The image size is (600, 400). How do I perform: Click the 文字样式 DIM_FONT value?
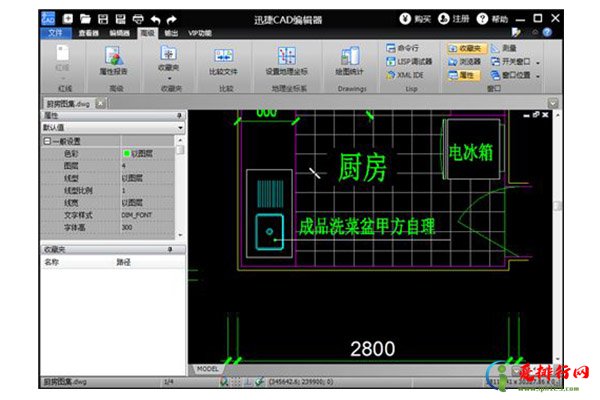click(x=147, y=215)
